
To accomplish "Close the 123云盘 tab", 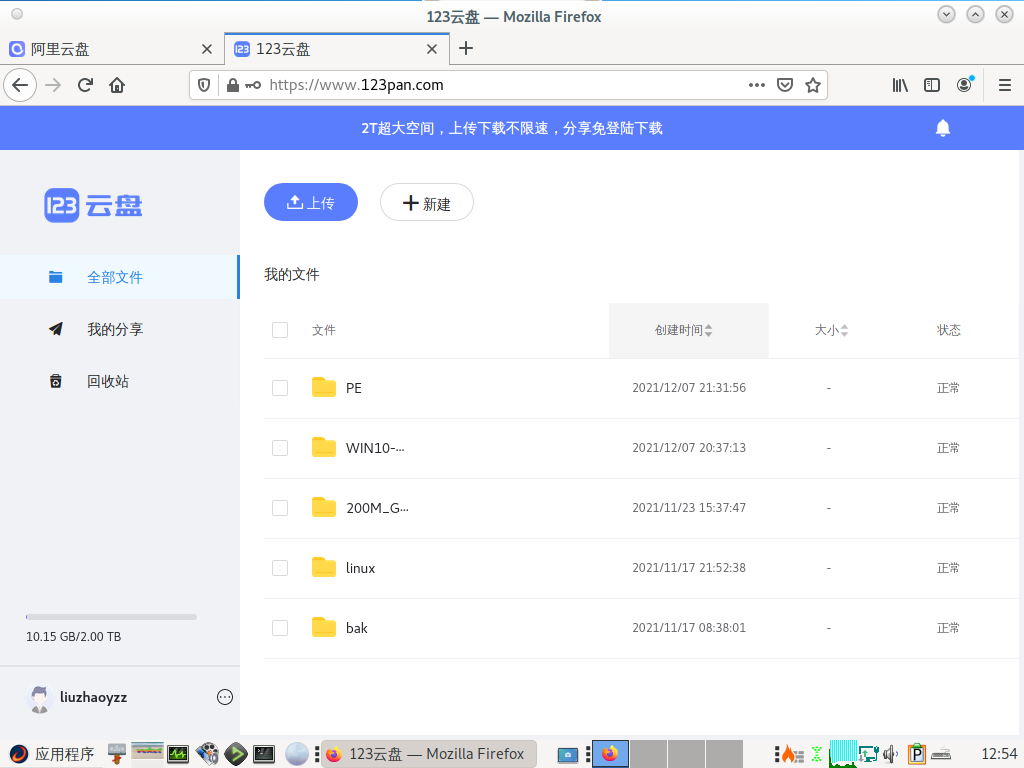I will (x=432, y=49).
